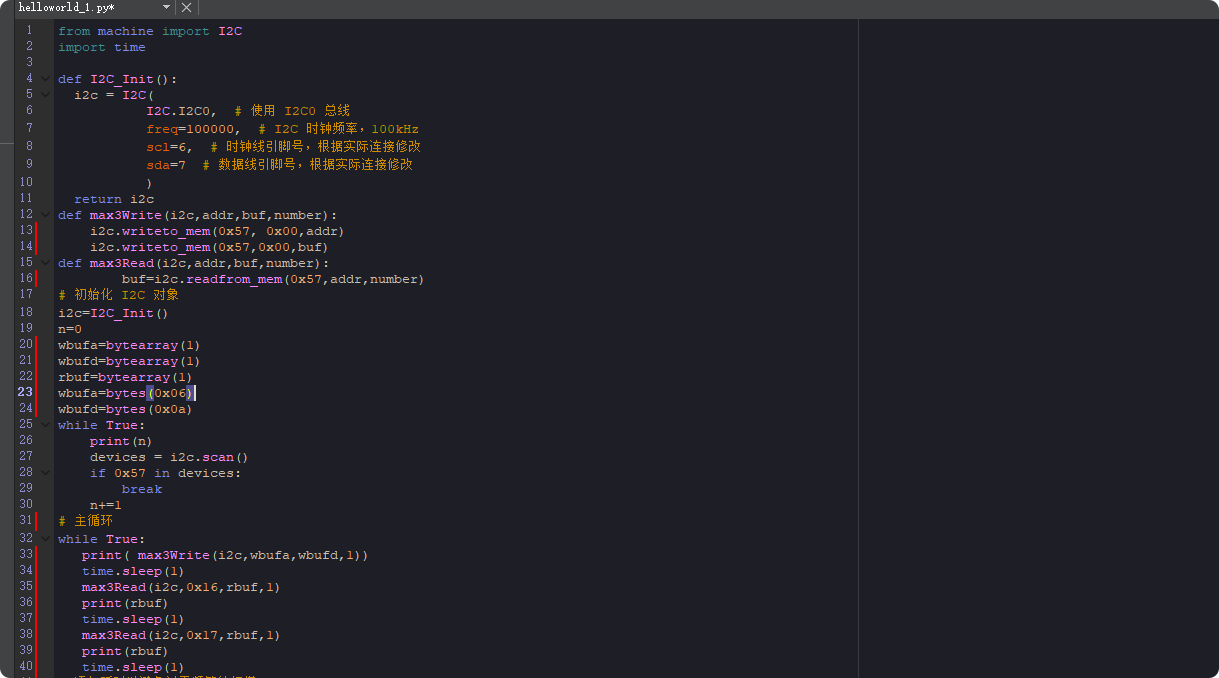
Task: Click the 'i2c=I2C_Init()' line
Action: click(x=114, y=313)
